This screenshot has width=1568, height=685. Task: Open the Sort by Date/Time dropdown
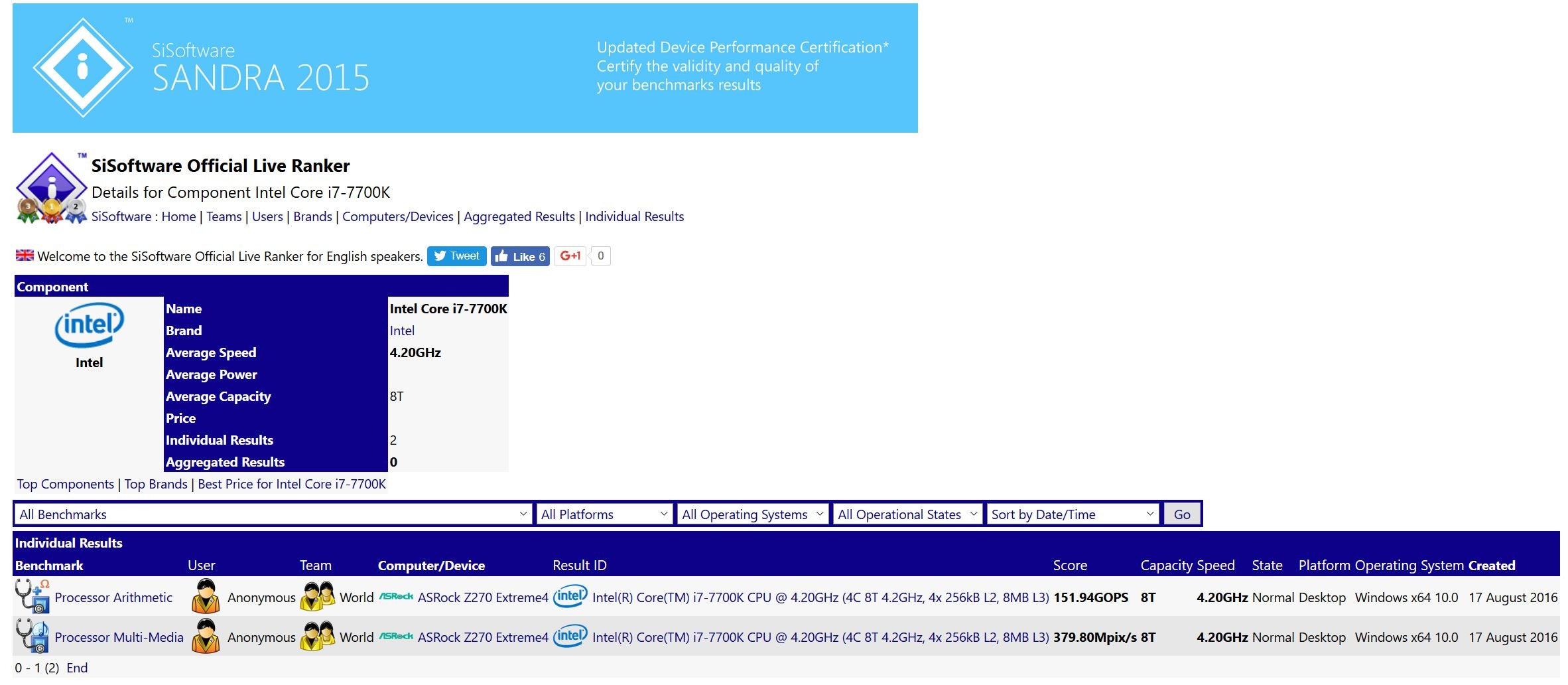pyautogui.click(x=1071, y=514)
